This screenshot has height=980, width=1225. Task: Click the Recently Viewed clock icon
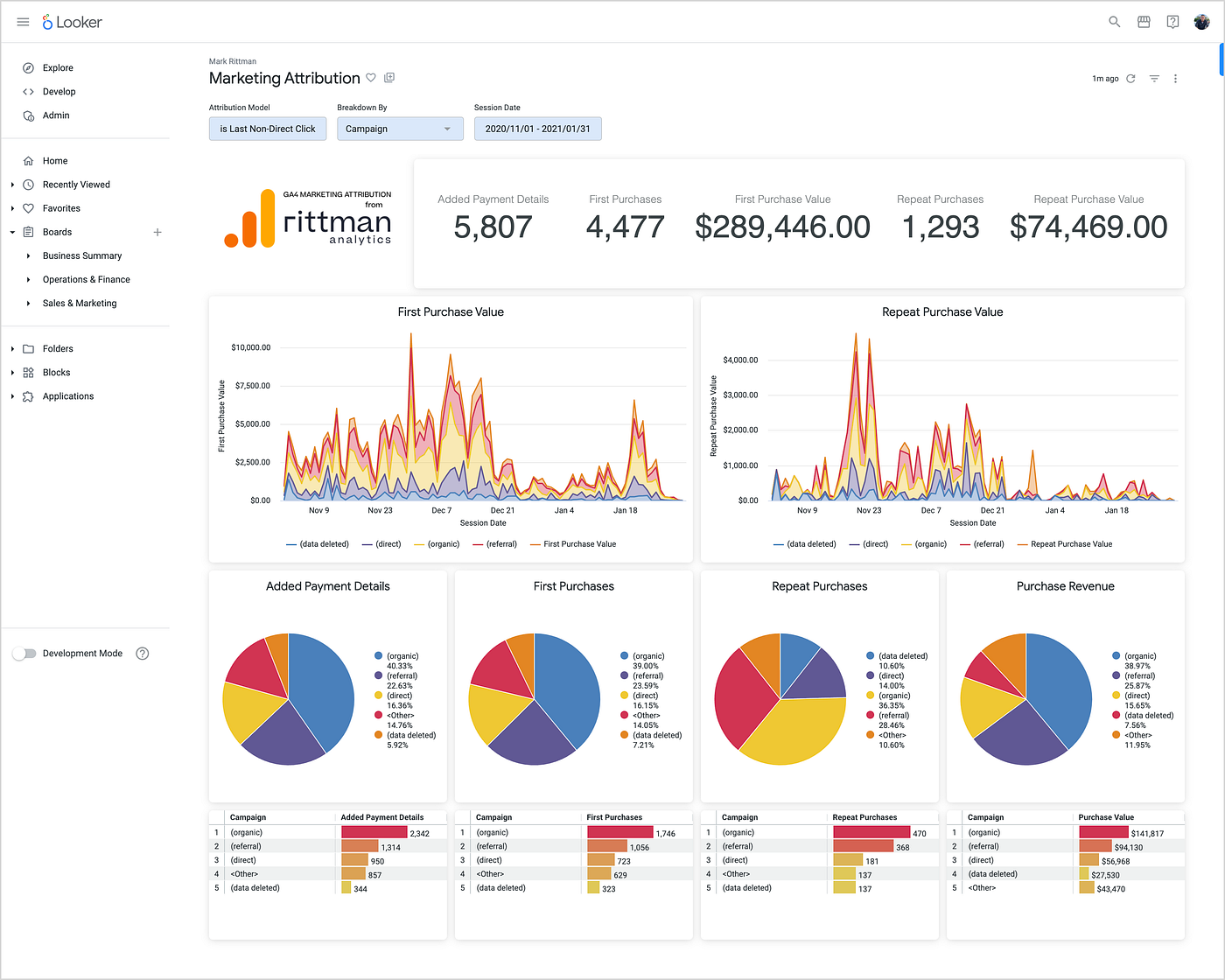coord(28,185)
